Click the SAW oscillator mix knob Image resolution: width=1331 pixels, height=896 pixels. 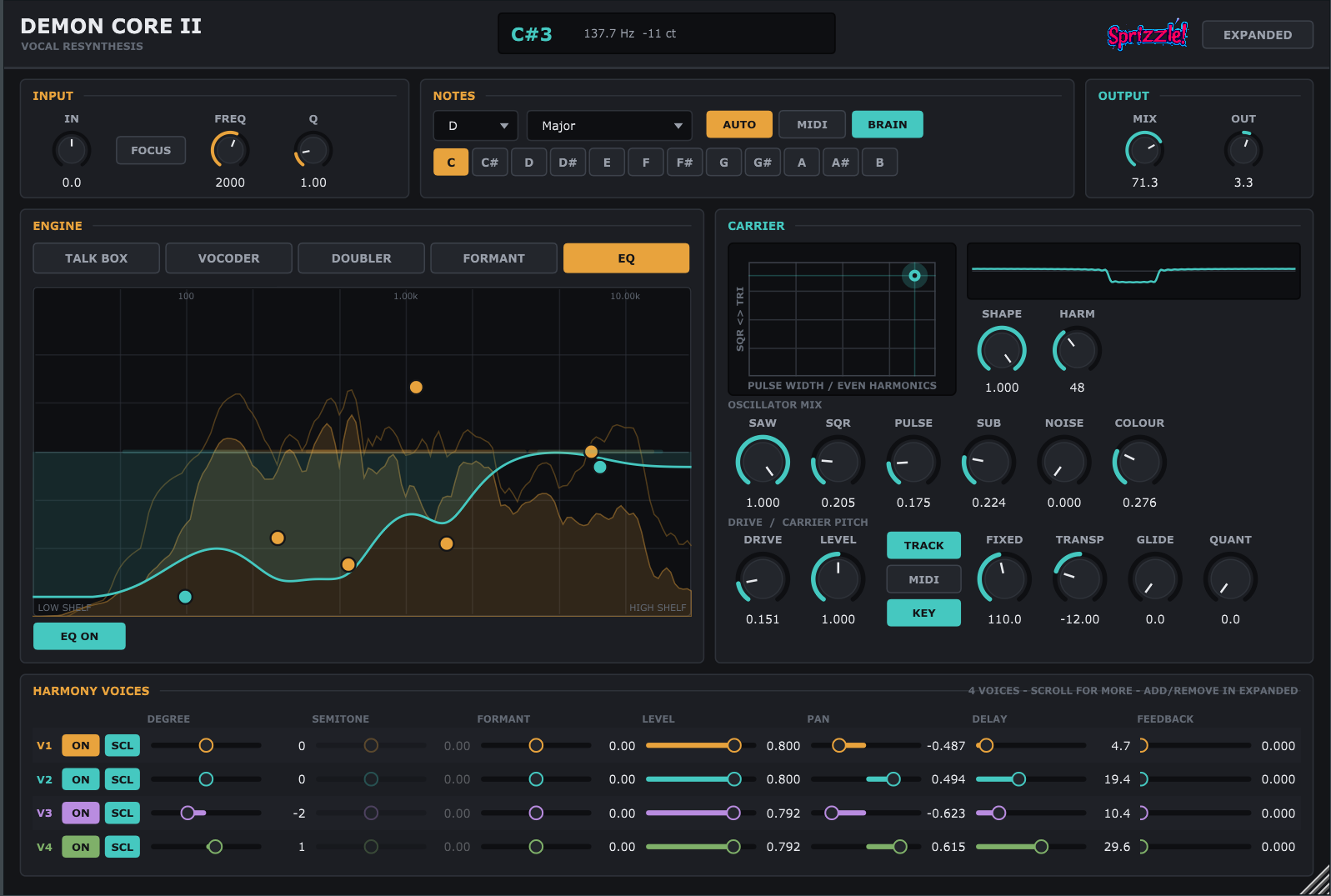pyautogui.click(x=763, y=462)
